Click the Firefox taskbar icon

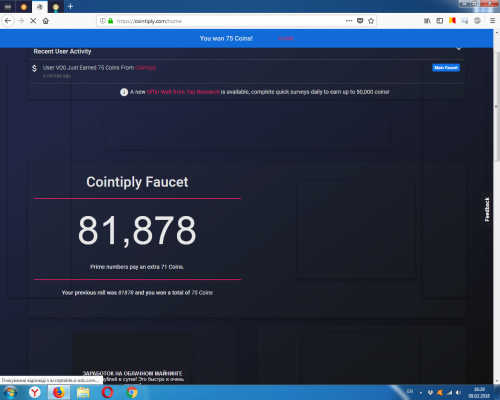pos(59,392)
